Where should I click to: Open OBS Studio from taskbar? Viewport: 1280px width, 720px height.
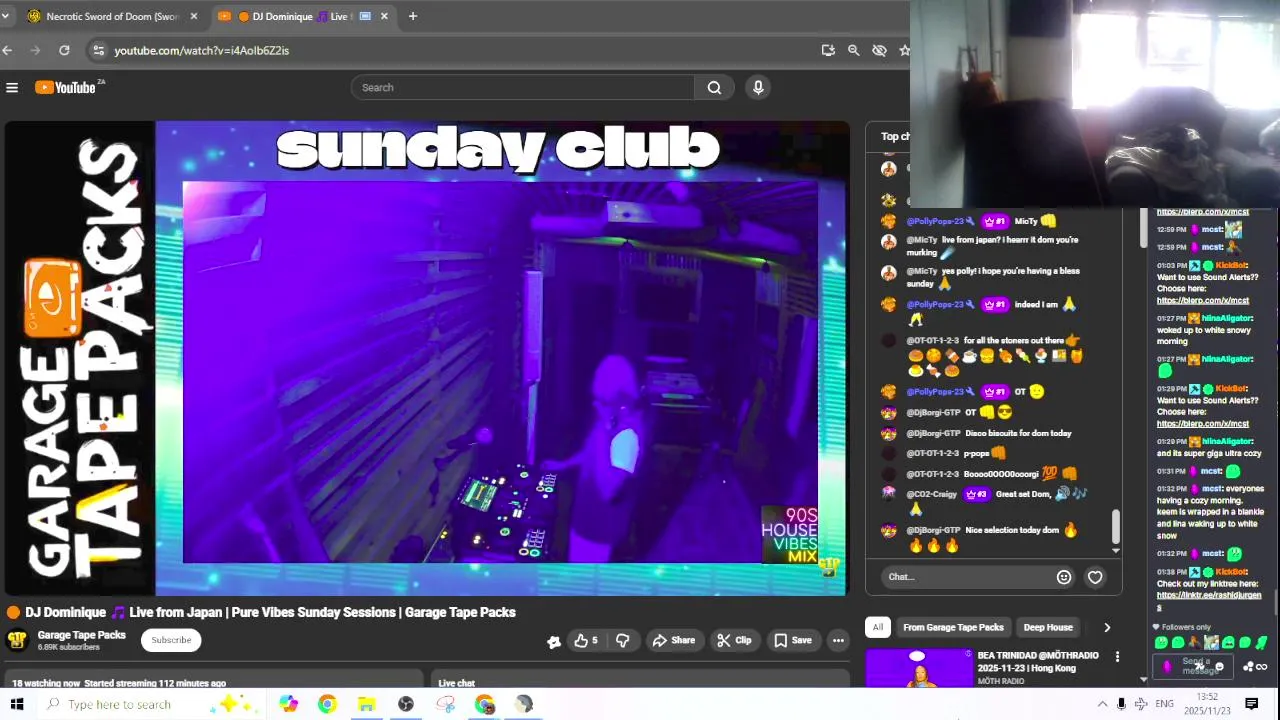tap(406, 704)
